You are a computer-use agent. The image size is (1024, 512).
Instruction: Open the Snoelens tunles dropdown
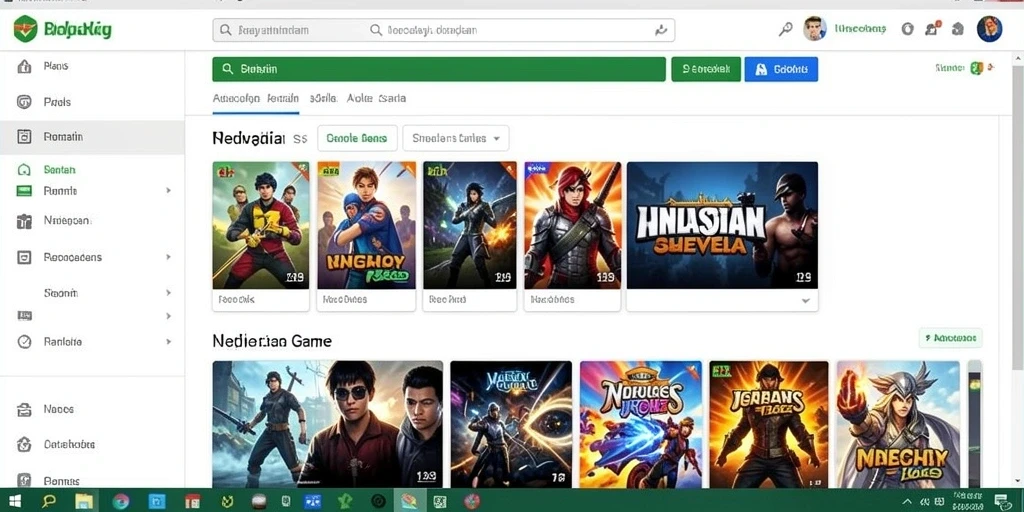click(456, 138)
